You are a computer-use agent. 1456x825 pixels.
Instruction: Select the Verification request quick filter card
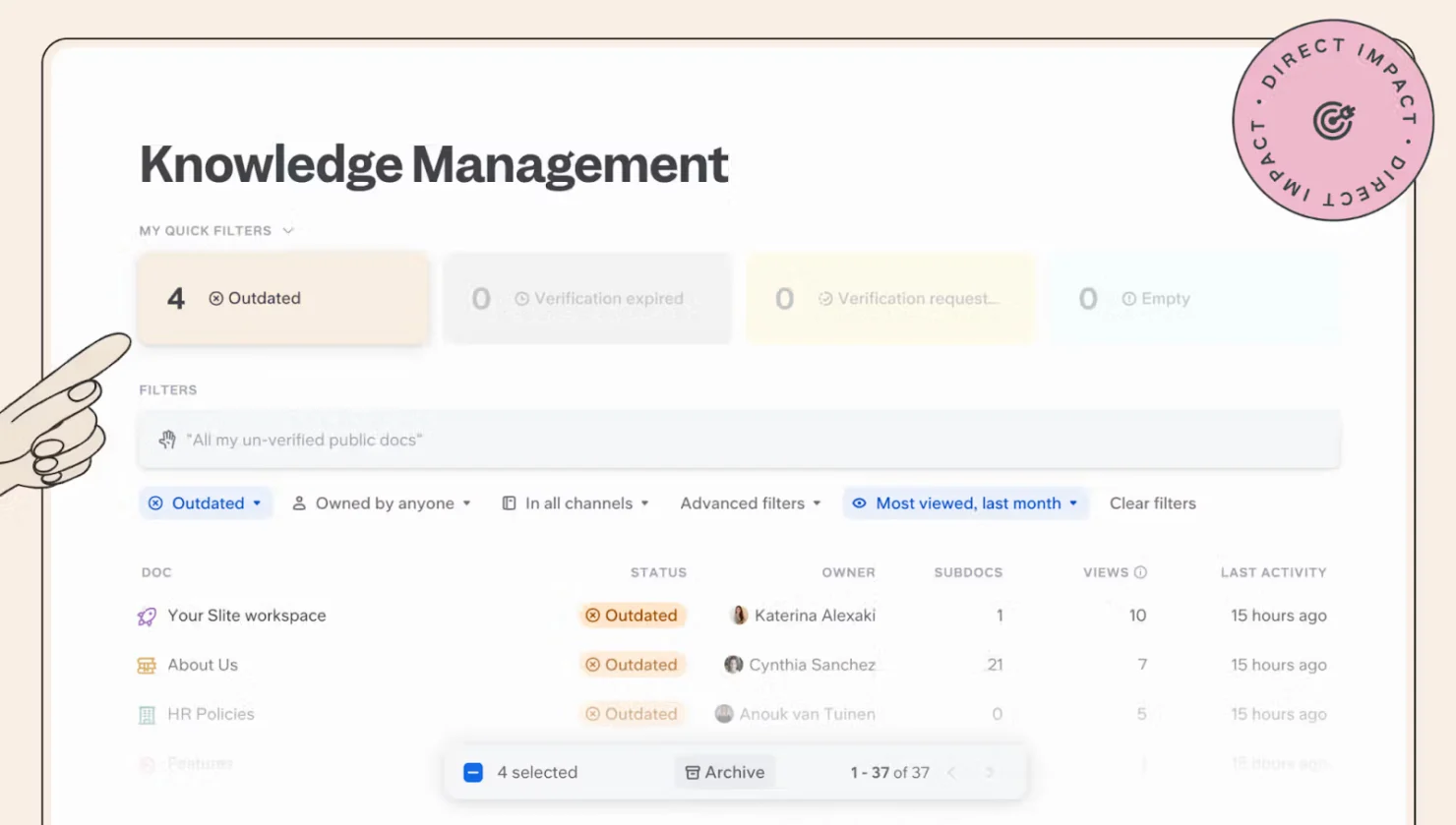tap(891, 298)
